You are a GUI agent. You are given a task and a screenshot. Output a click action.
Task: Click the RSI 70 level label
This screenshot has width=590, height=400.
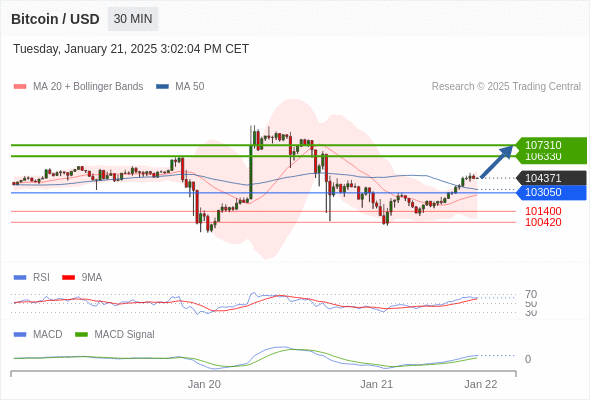click(531, 294)
